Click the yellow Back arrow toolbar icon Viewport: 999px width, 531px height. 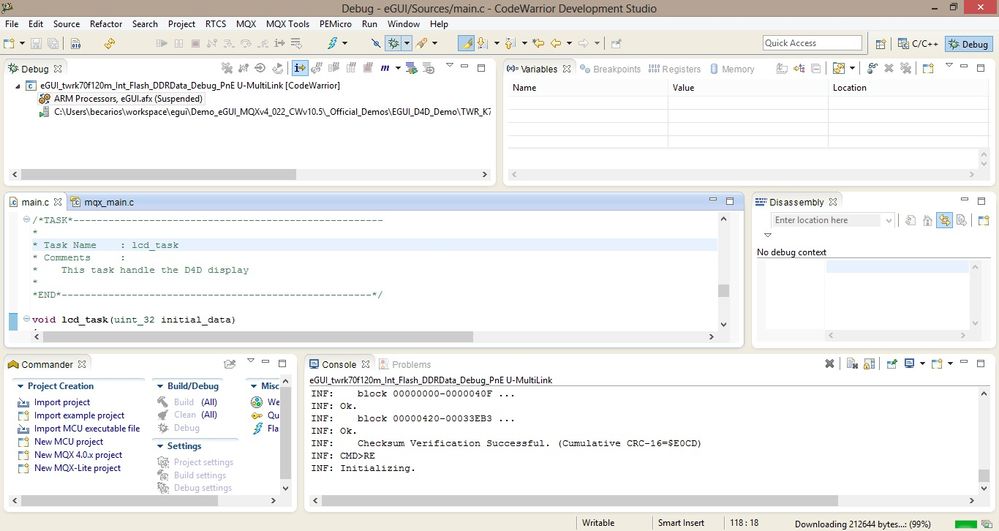pyautogui.click(x=556, y=43)
